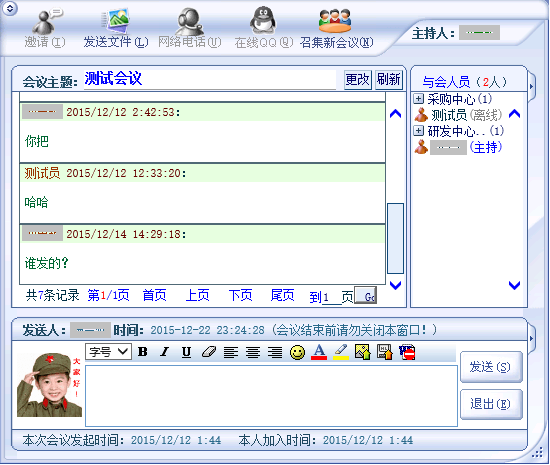550x465 pixels.
Task: Open the 字号 font size dropdown
Action: pyautogui.click(x=108, y=351)
